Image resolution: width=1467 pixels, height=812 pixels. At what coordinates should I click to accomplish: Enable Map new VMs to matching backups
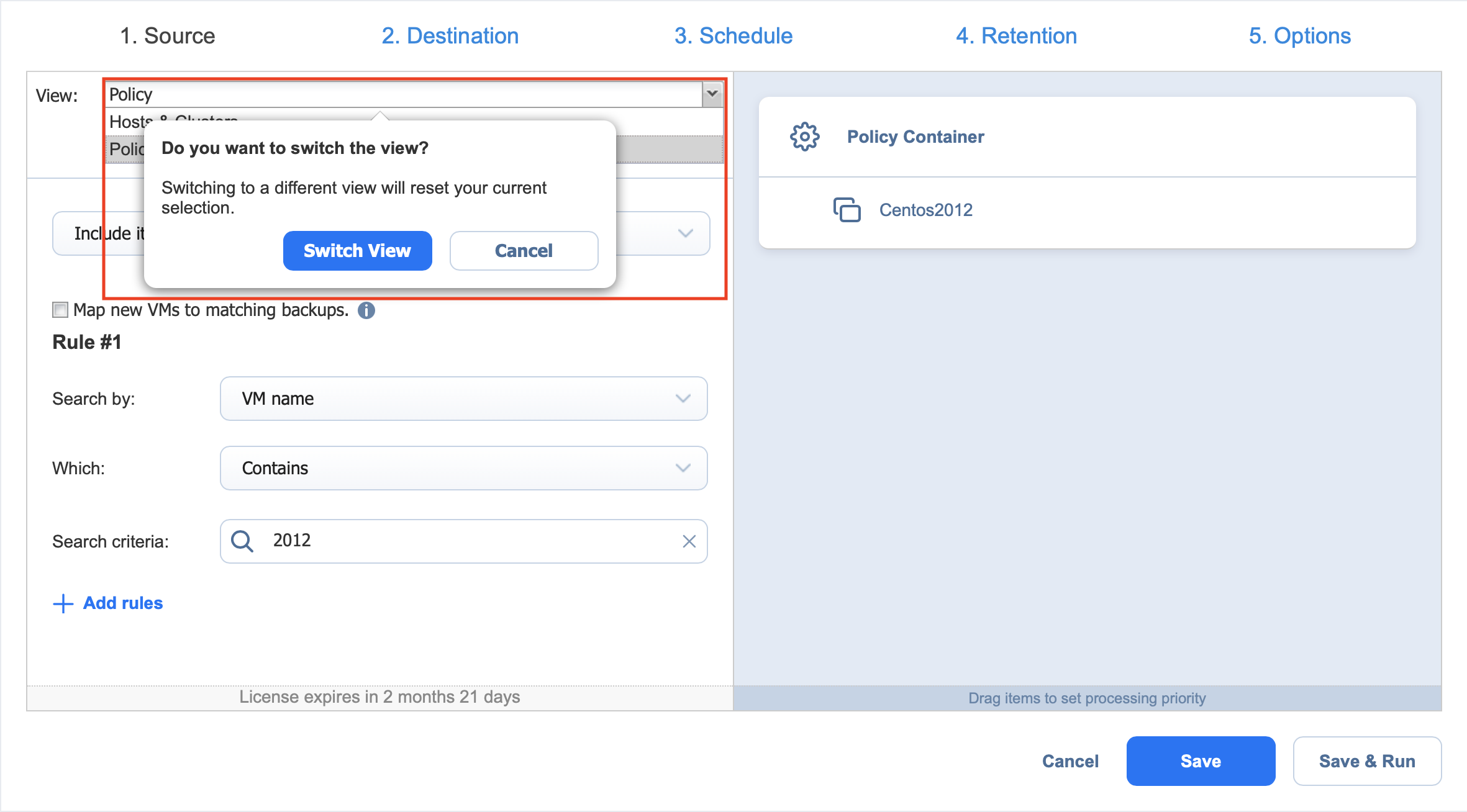(60, 310)
